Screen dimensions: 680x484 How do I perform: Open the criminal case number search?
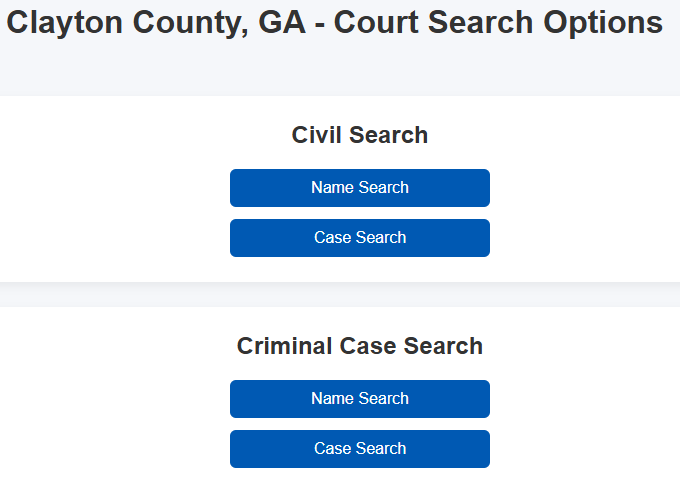click(x=360, y=449)
